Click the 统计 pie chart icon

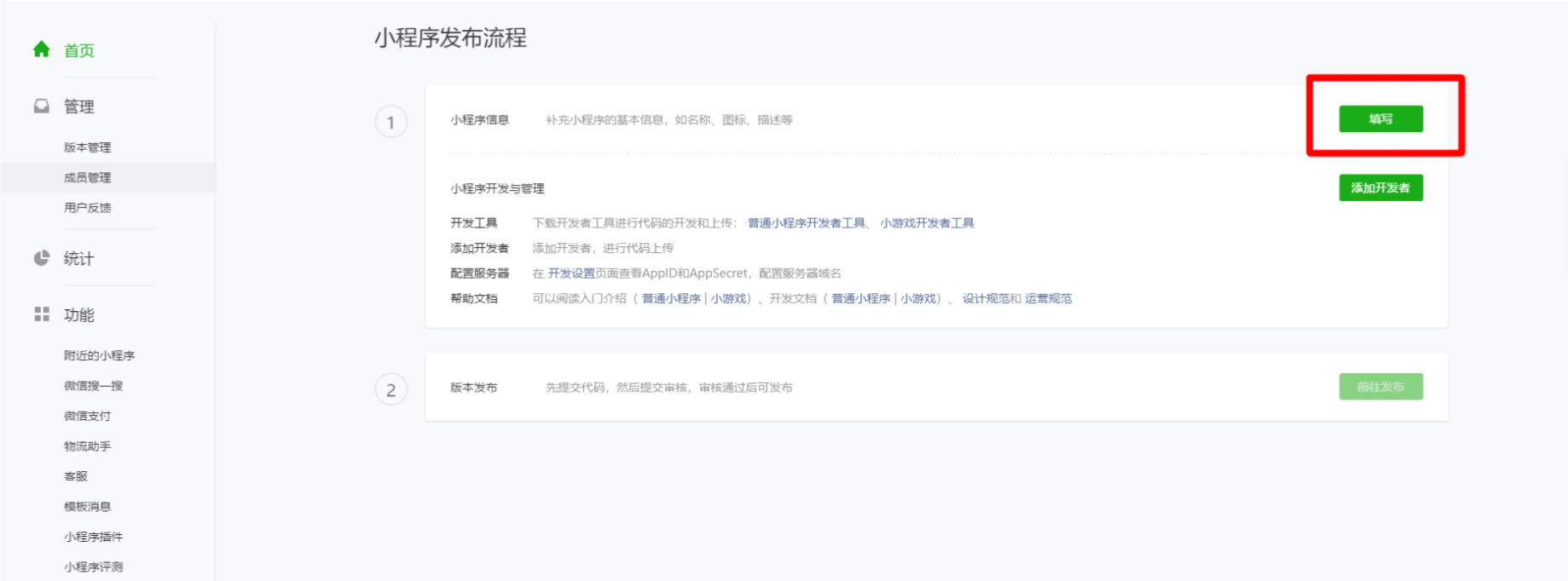41,258
